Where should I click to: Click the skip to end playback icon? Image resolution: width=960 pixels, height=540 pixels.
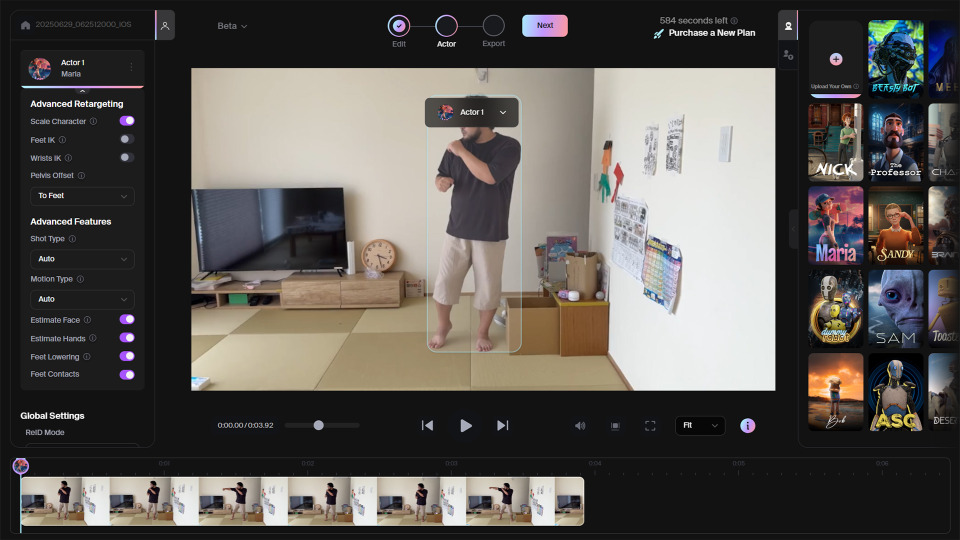coord(503,425)
